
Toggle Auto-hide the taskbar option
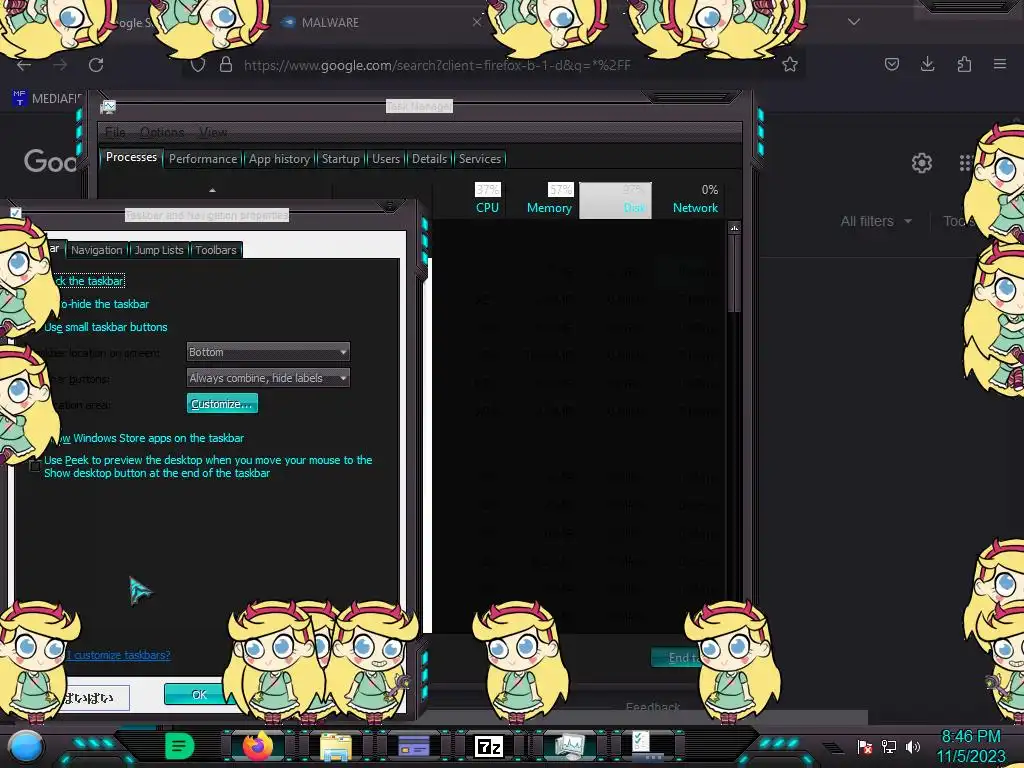103,304
